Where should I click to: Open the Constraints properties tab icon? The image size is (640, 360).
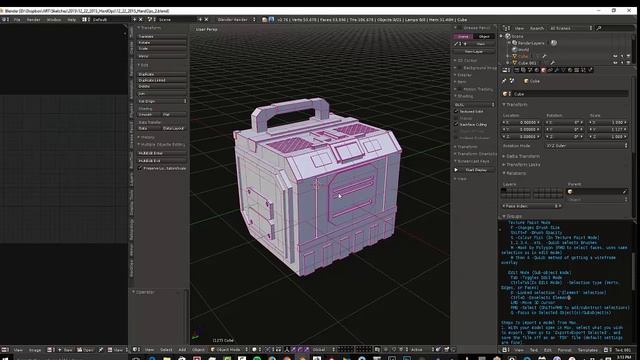coord(550,70)
